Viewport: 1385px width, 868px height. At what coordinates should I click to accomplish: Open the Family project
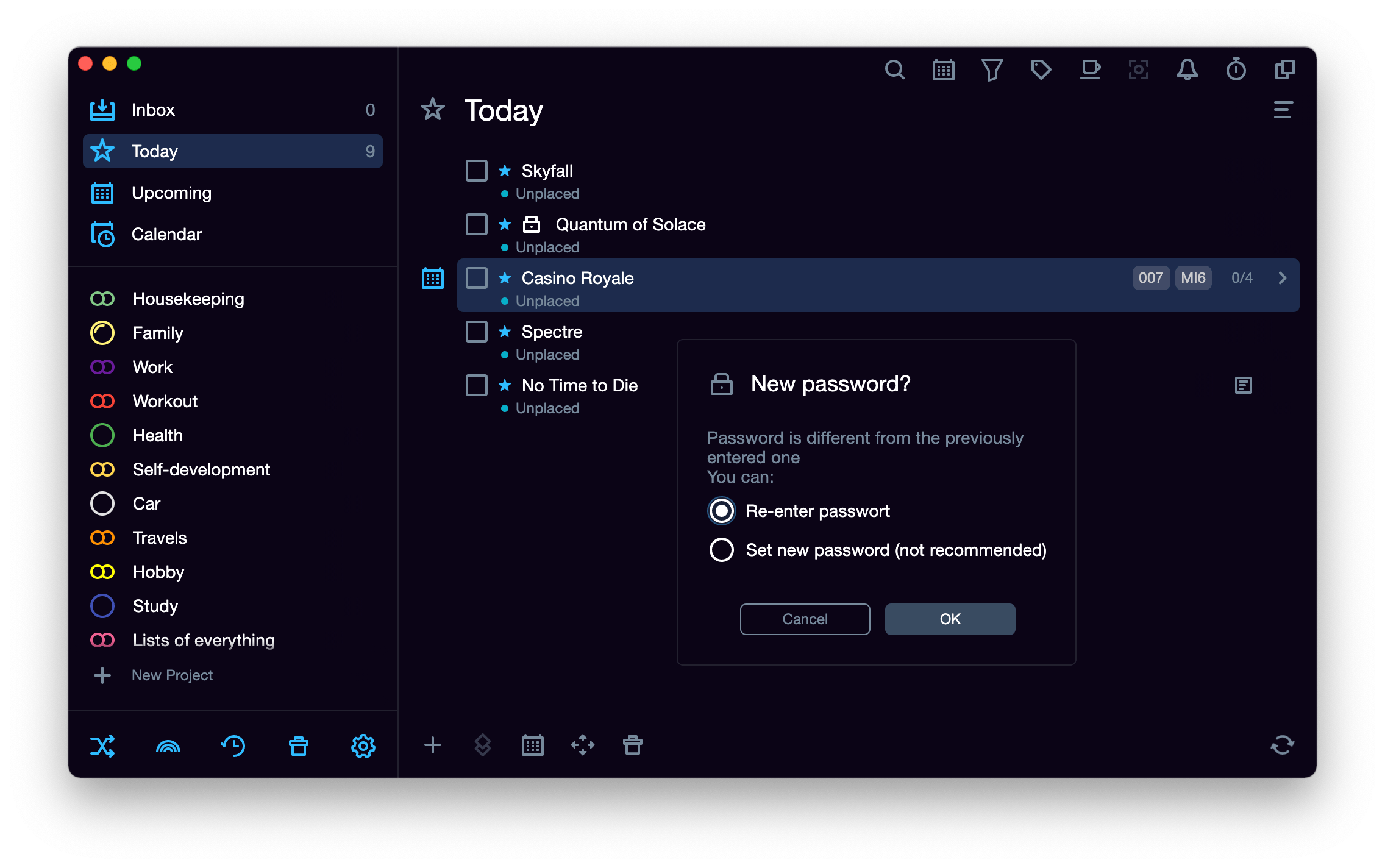click(233, 333)
